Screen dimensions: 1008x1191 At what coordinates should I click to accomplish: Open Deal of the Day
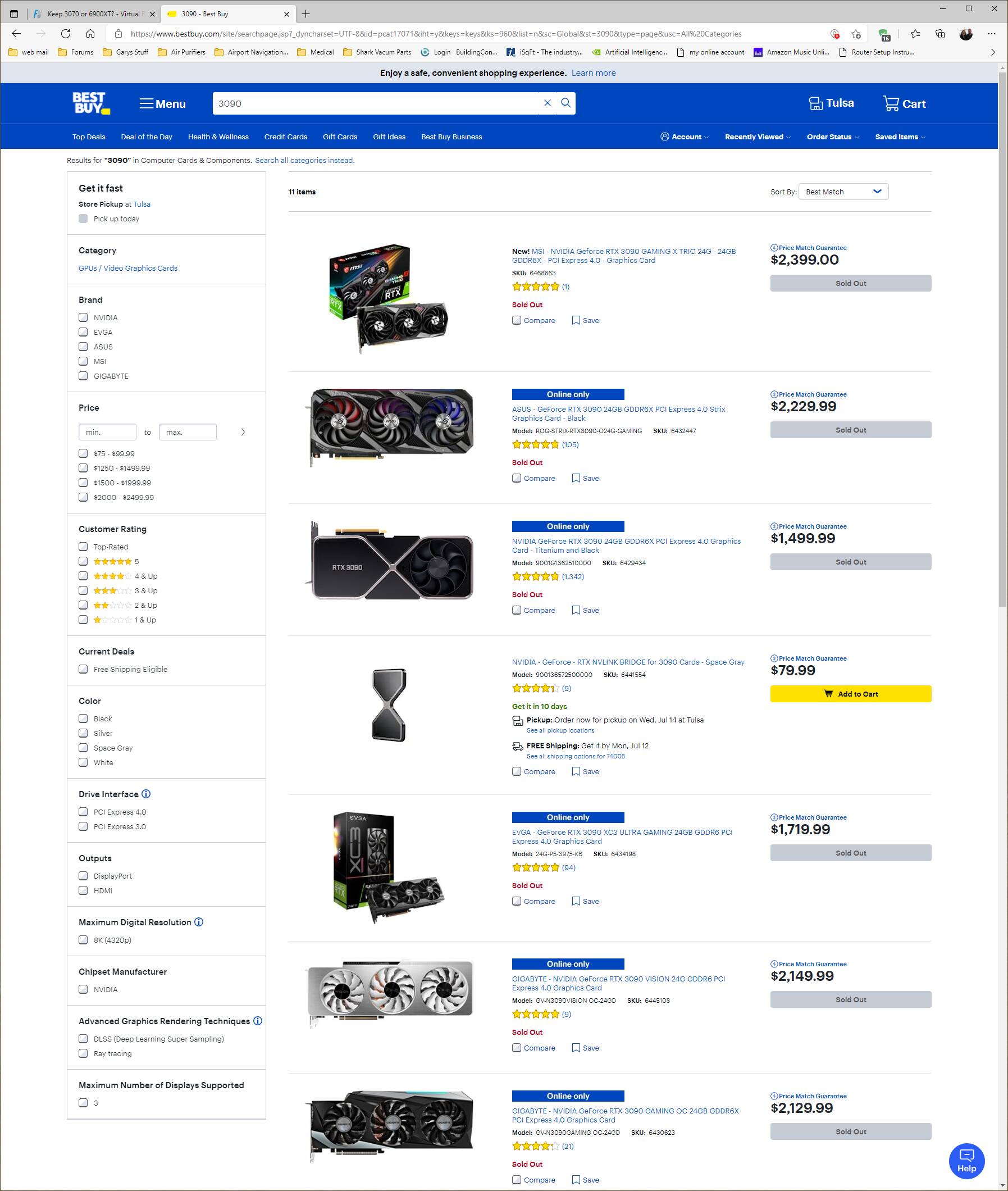[x=146, y=137]
